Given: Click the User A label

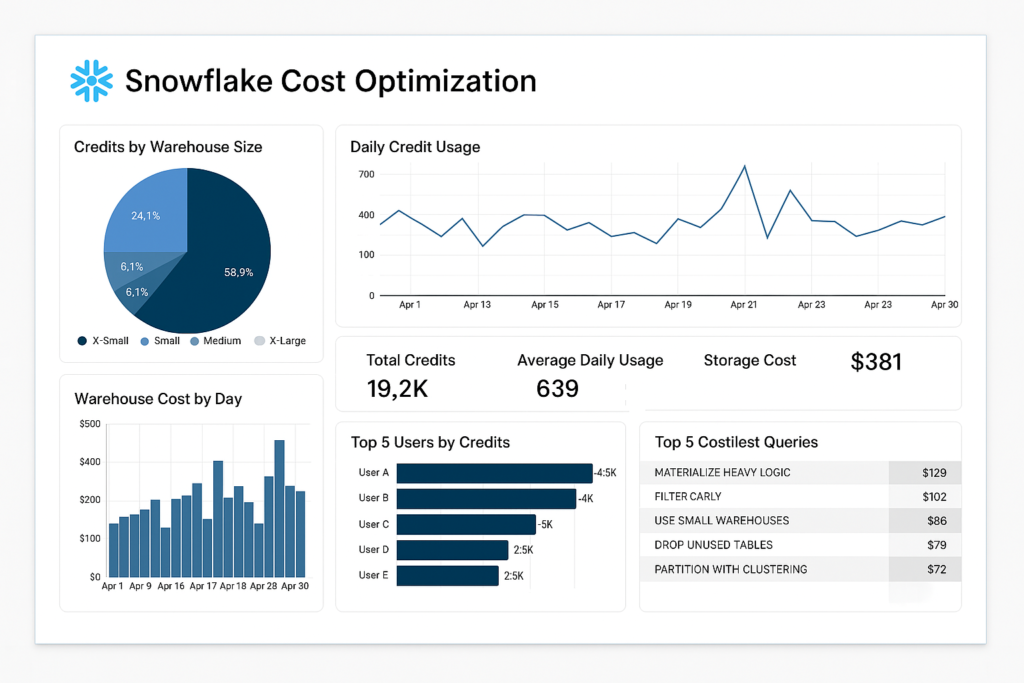Looking at the screenshot, I should (x=374, y=473).
